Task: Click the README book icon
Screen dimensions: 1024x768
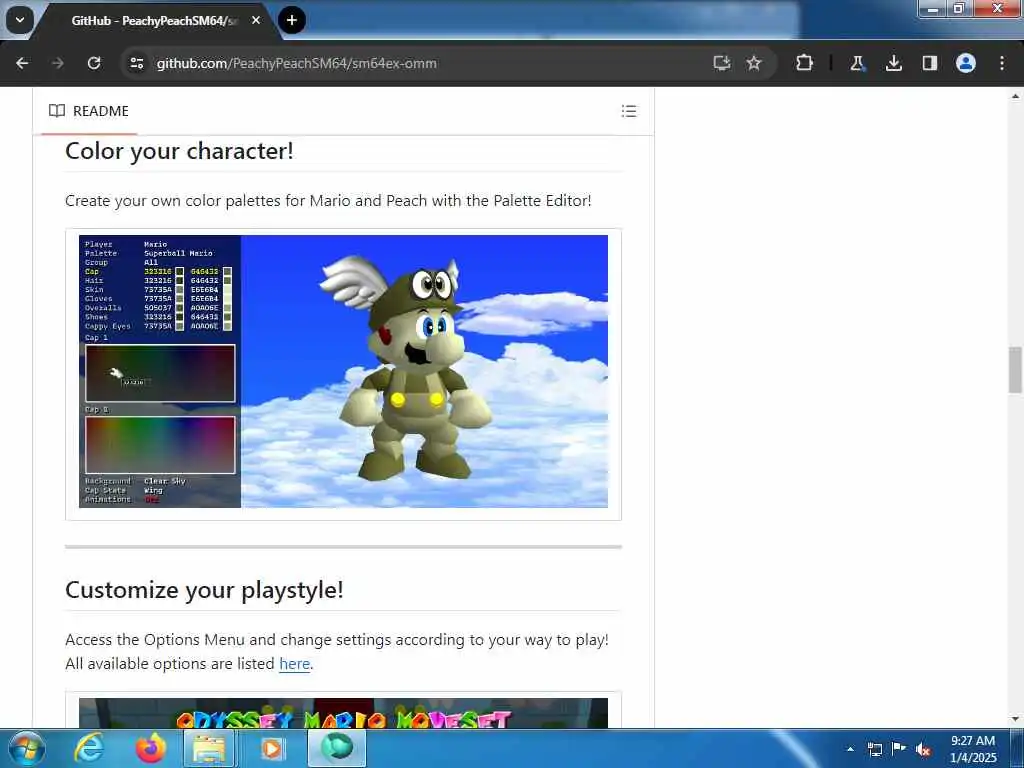Action: point(57,111)
